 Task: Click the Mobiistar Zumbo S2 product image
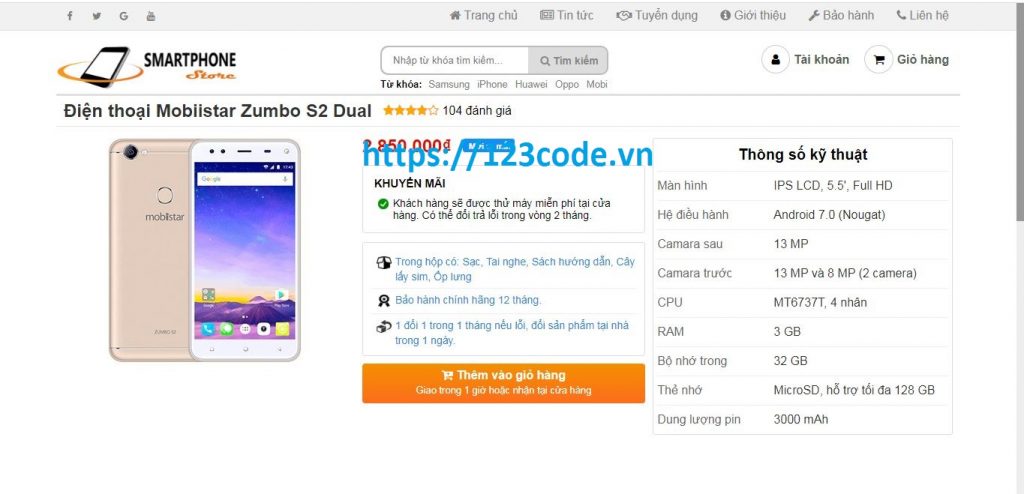pyautogui.click(x=204, y=250)
